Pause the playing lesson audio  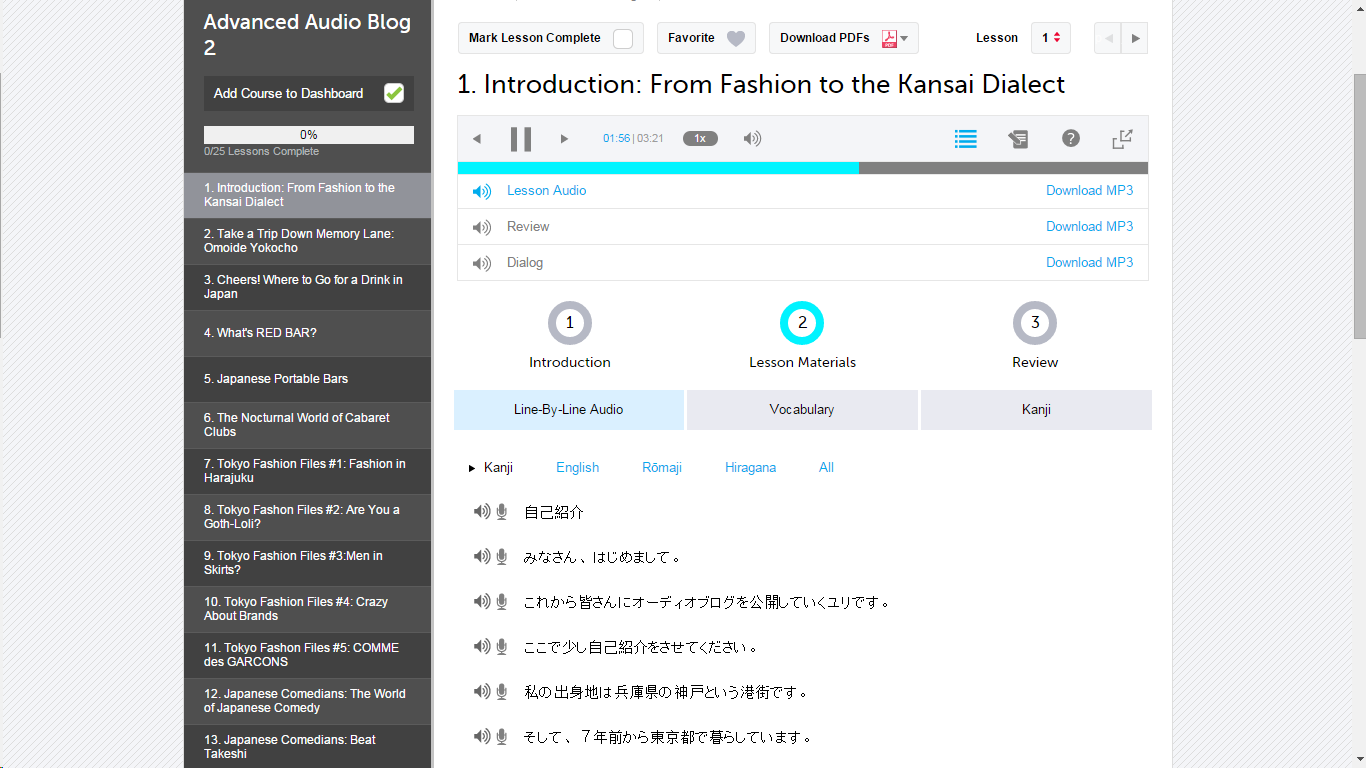click(x=521, y=138)
